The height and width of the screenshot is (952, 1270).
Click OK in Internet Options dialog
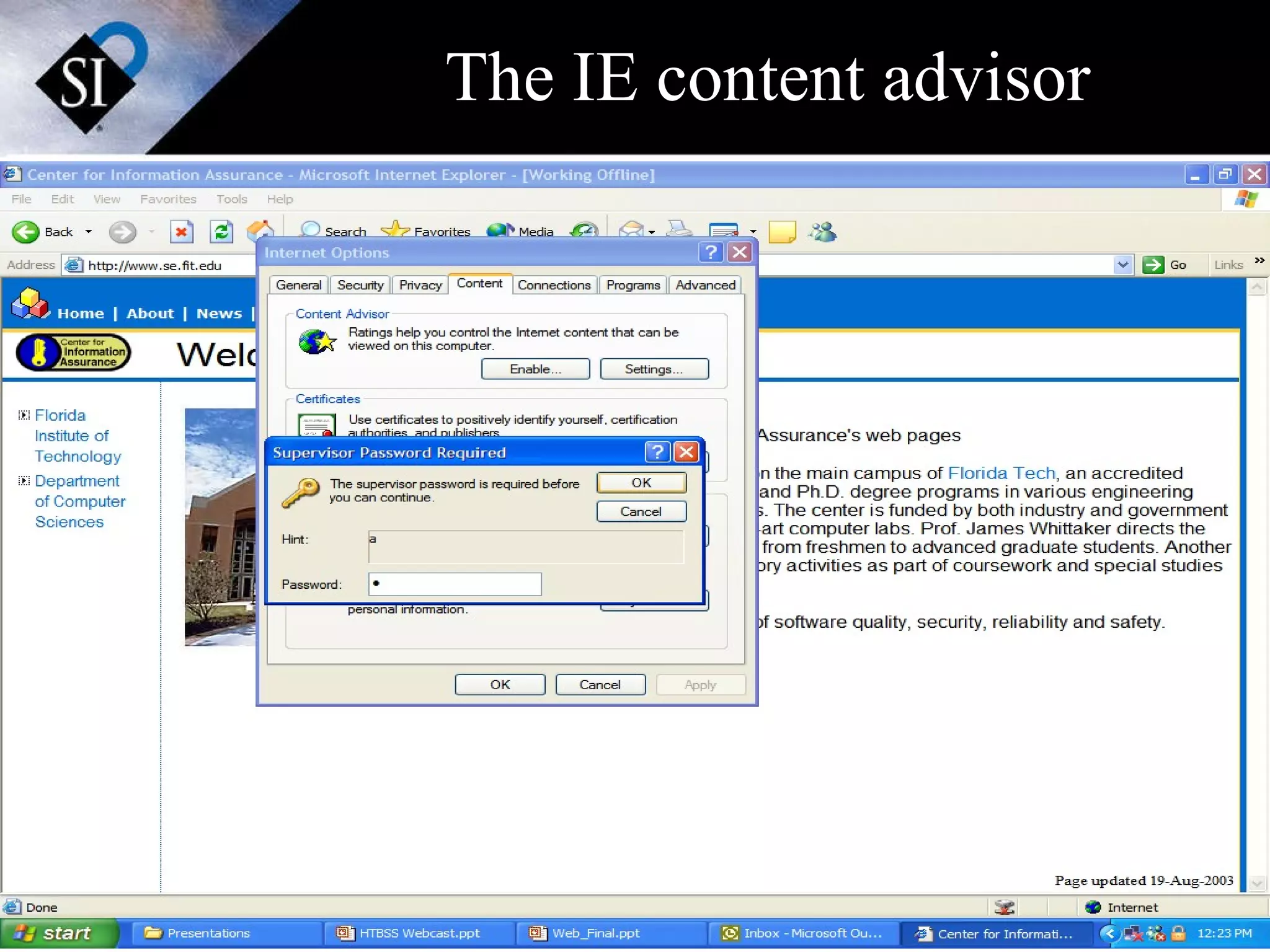pos(500,684)
